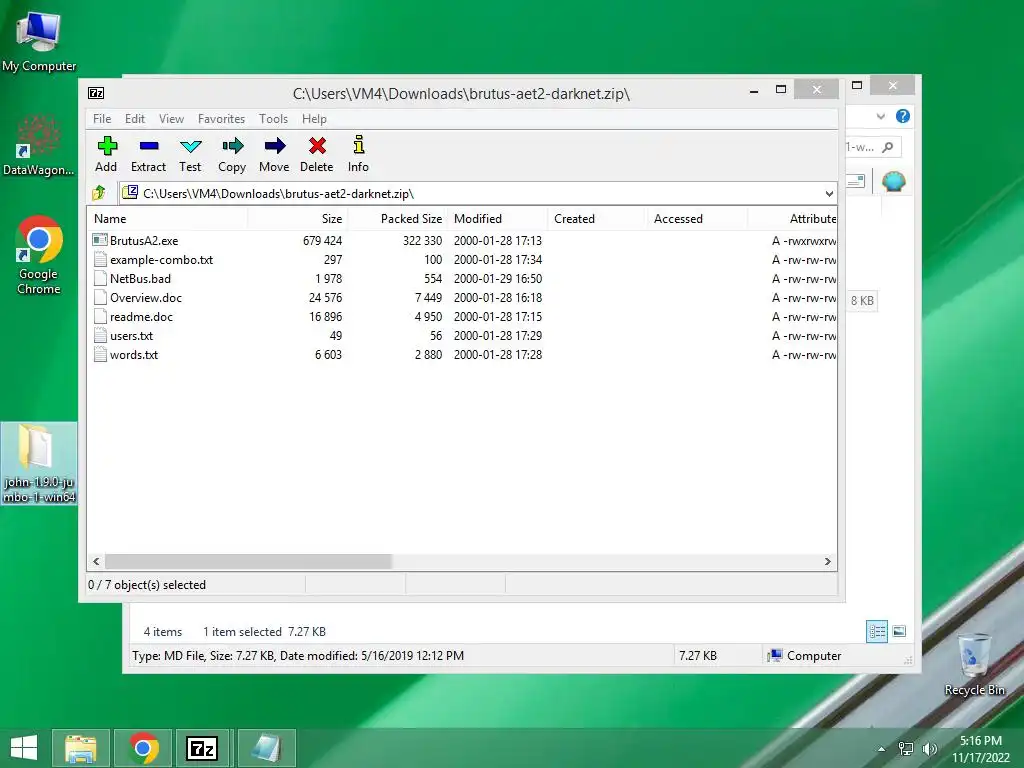Select the readme.doc file icon
This screenshot has height=768, width=1024.
tap(100, 316)
